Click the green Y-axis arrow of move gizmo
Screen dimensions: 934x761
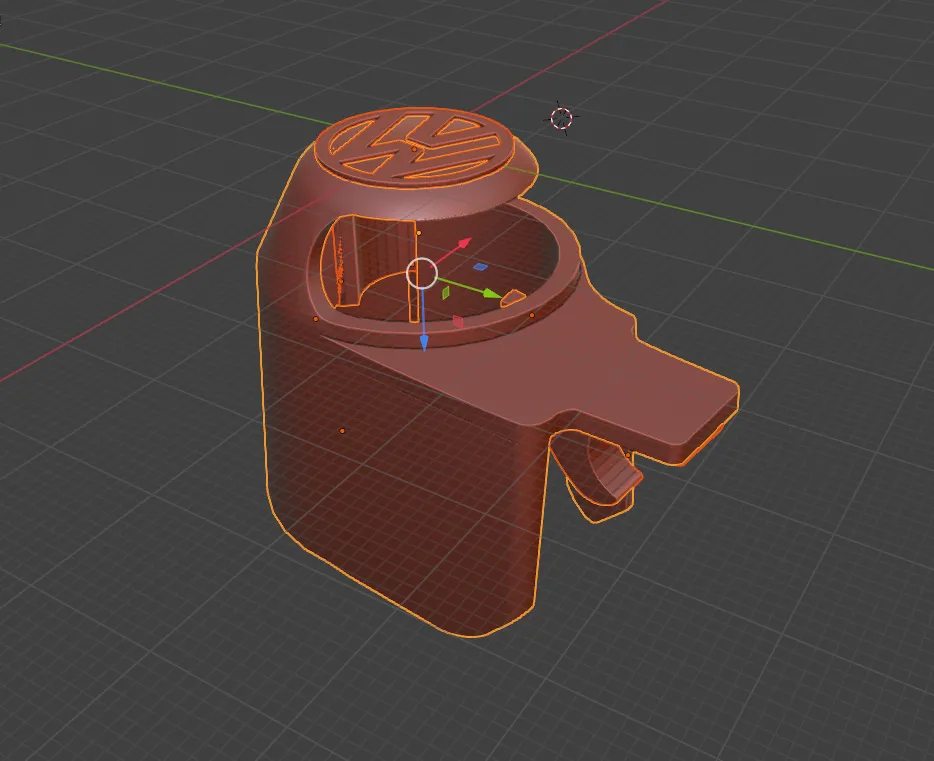point(491,294)
